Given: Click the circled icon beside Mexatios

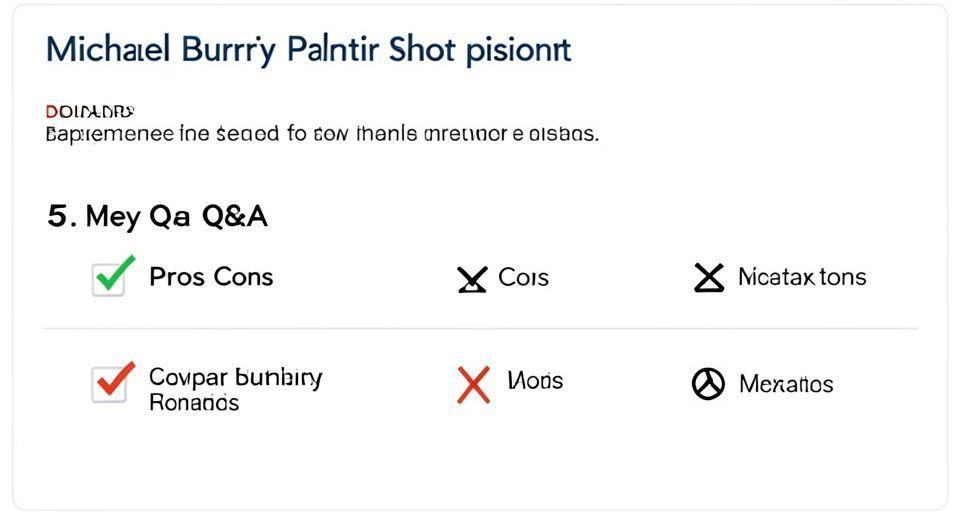Looking at the screenshot, I should click(x=708, y=384).
